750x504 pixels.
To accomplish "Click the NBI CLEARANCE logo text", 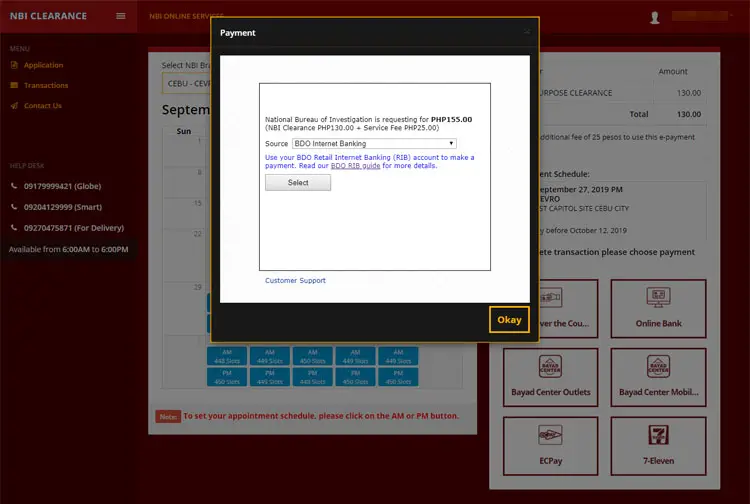I will click(48, 16).
